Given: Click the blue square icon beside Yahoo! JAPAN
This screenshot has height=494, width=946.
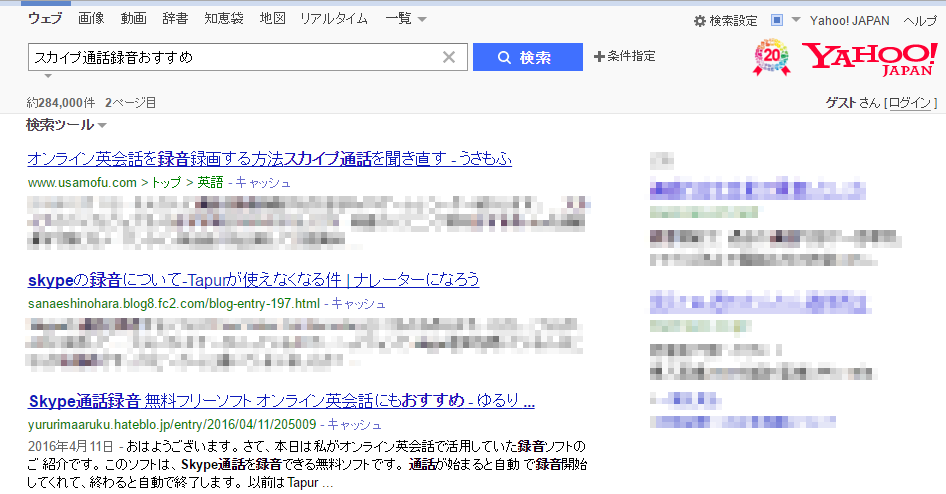Looking at the screenshot, I should (x=777, y=21).
